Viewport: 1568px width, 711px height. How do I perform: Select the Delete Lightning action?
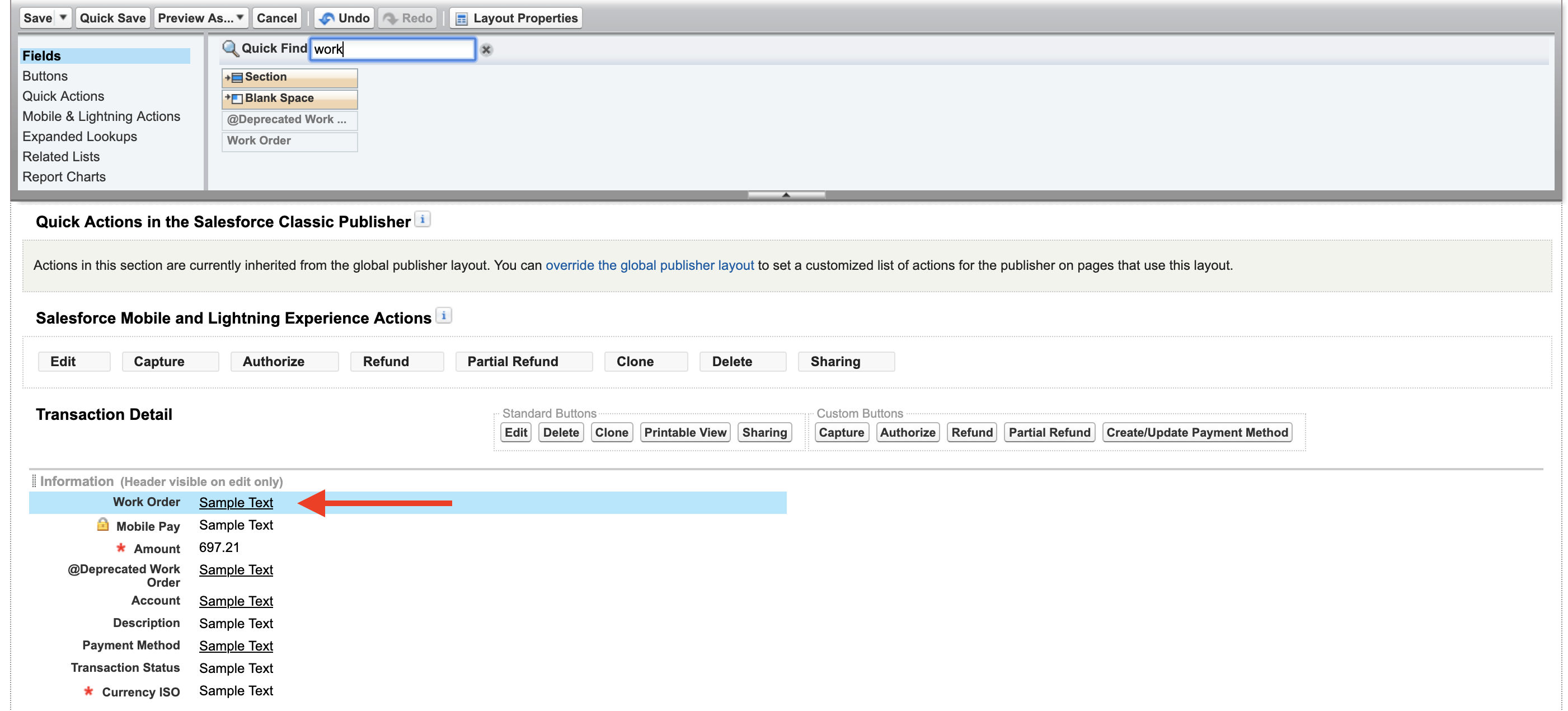coord(743,362)
